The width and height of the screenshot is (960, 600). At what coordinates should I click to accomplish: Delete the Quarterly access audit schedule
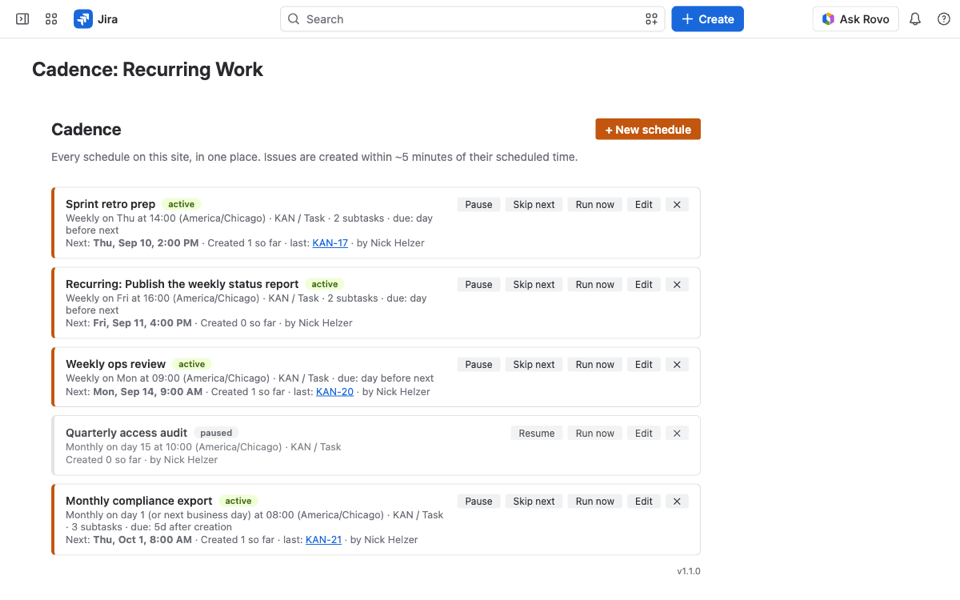coord(677,433)
